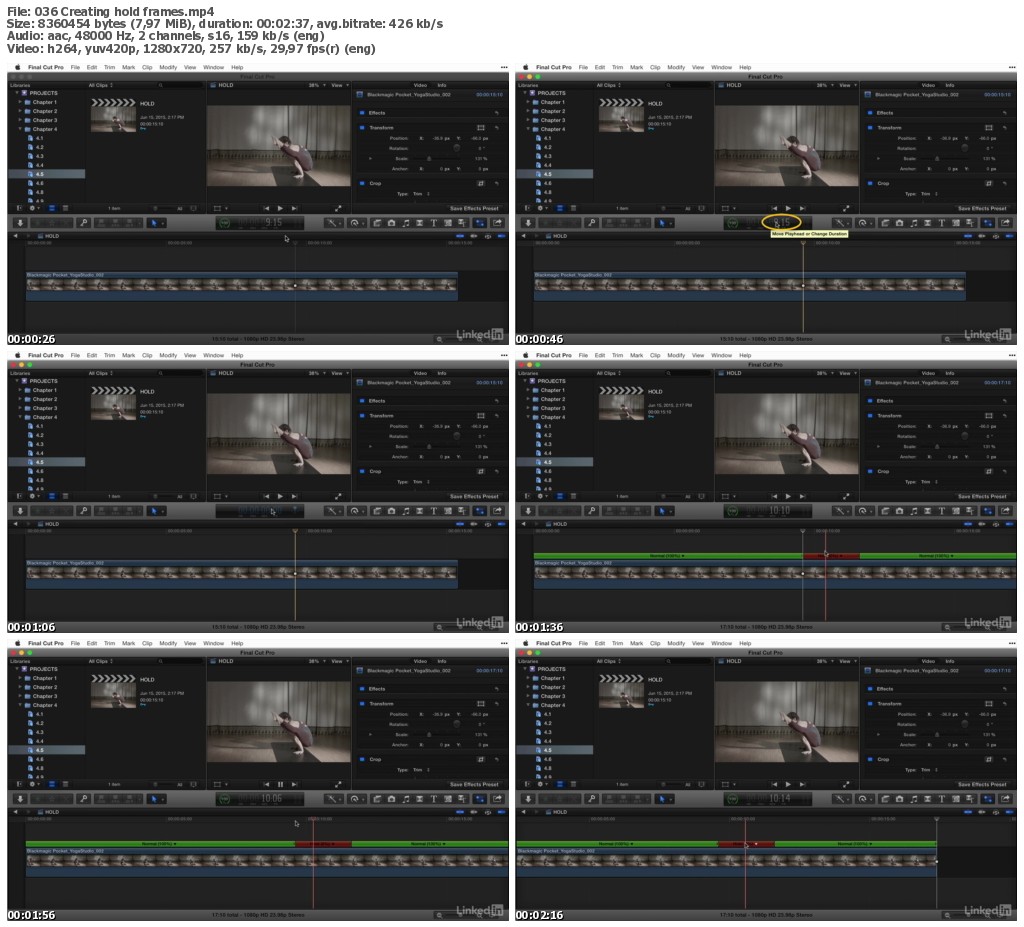Select project 4.6 in 00:01:06 library list
1024x927 pixels.
[x=40, y=471]
